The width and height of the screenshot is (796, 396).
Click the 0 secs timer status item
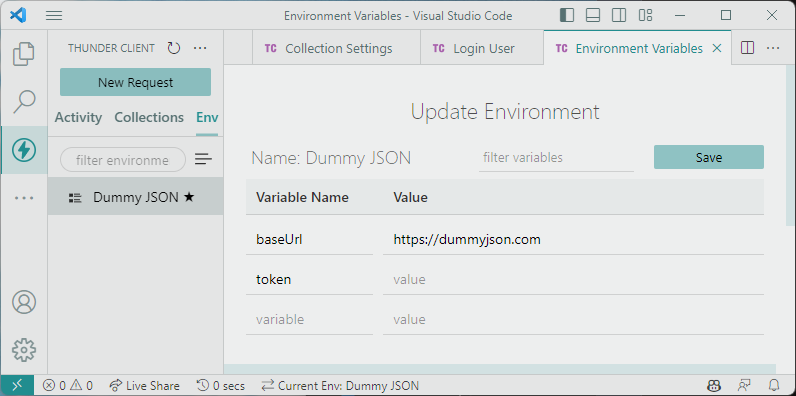coord(220,386)
